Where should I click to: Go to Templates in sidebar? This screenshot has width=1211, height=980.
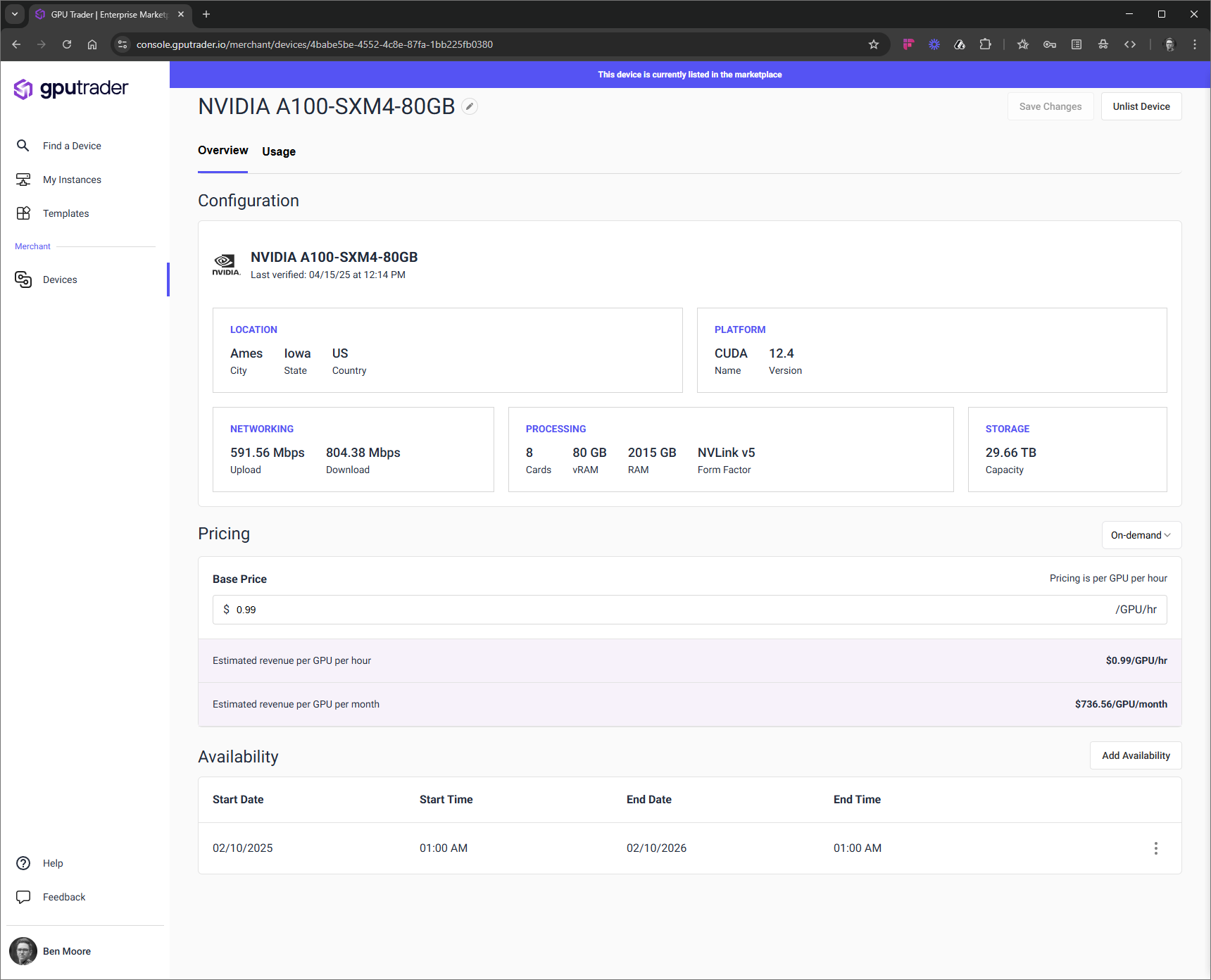tap(65, 213)
